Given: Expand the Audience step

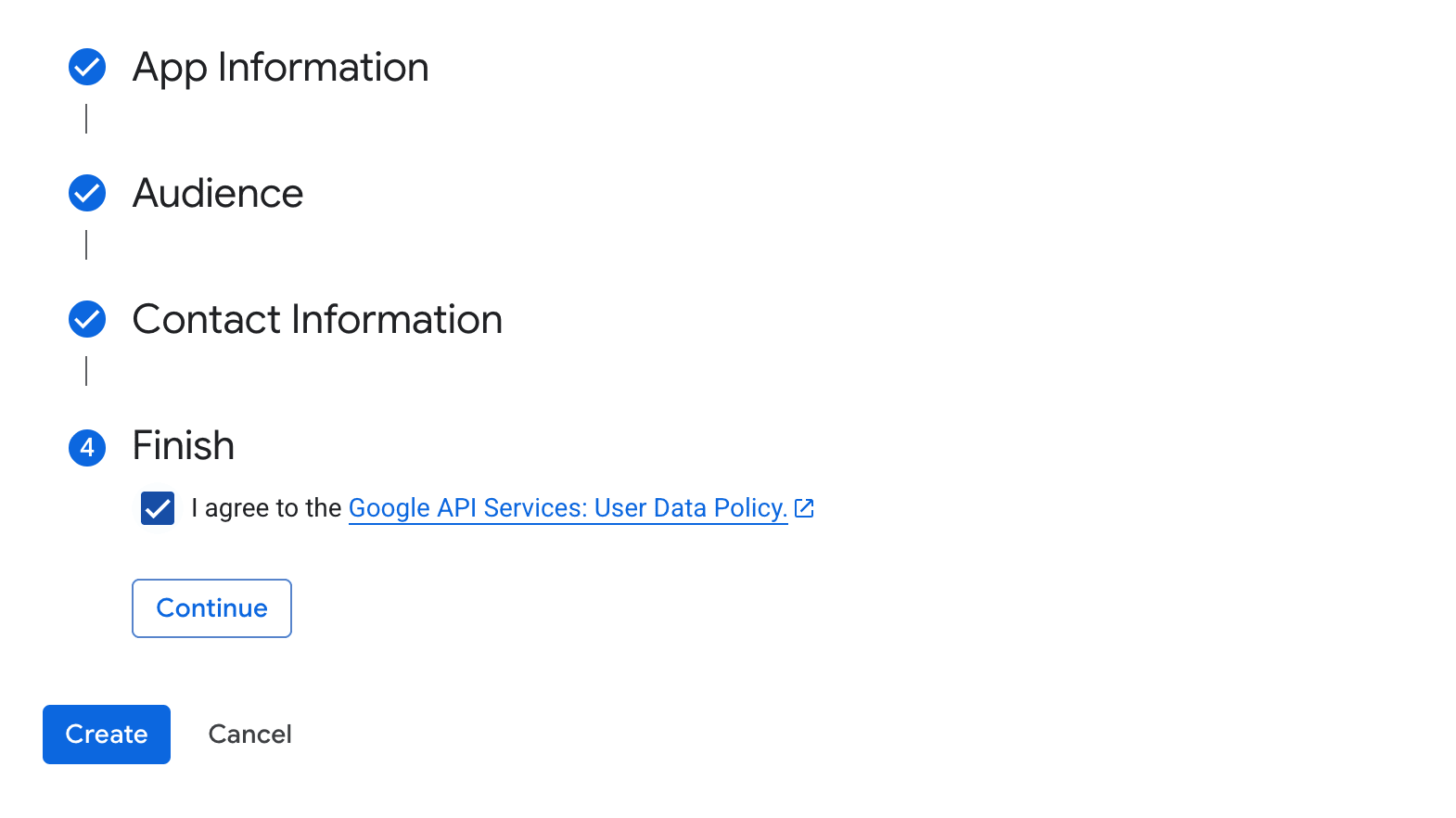Looking at the screenshot, I should click(218, 194).
